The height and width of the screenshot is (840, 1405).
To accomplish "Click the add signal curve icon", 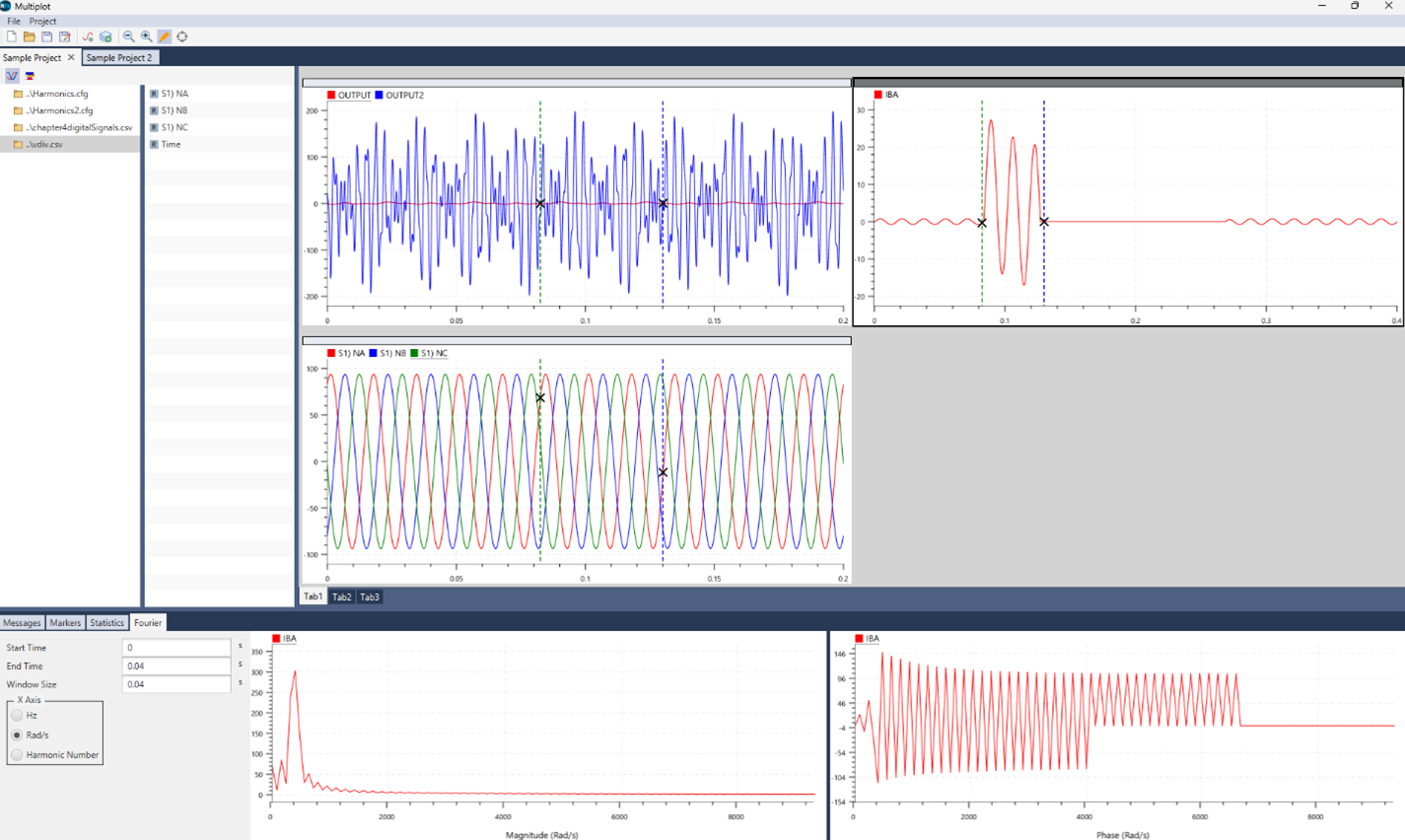I will 88,36.
